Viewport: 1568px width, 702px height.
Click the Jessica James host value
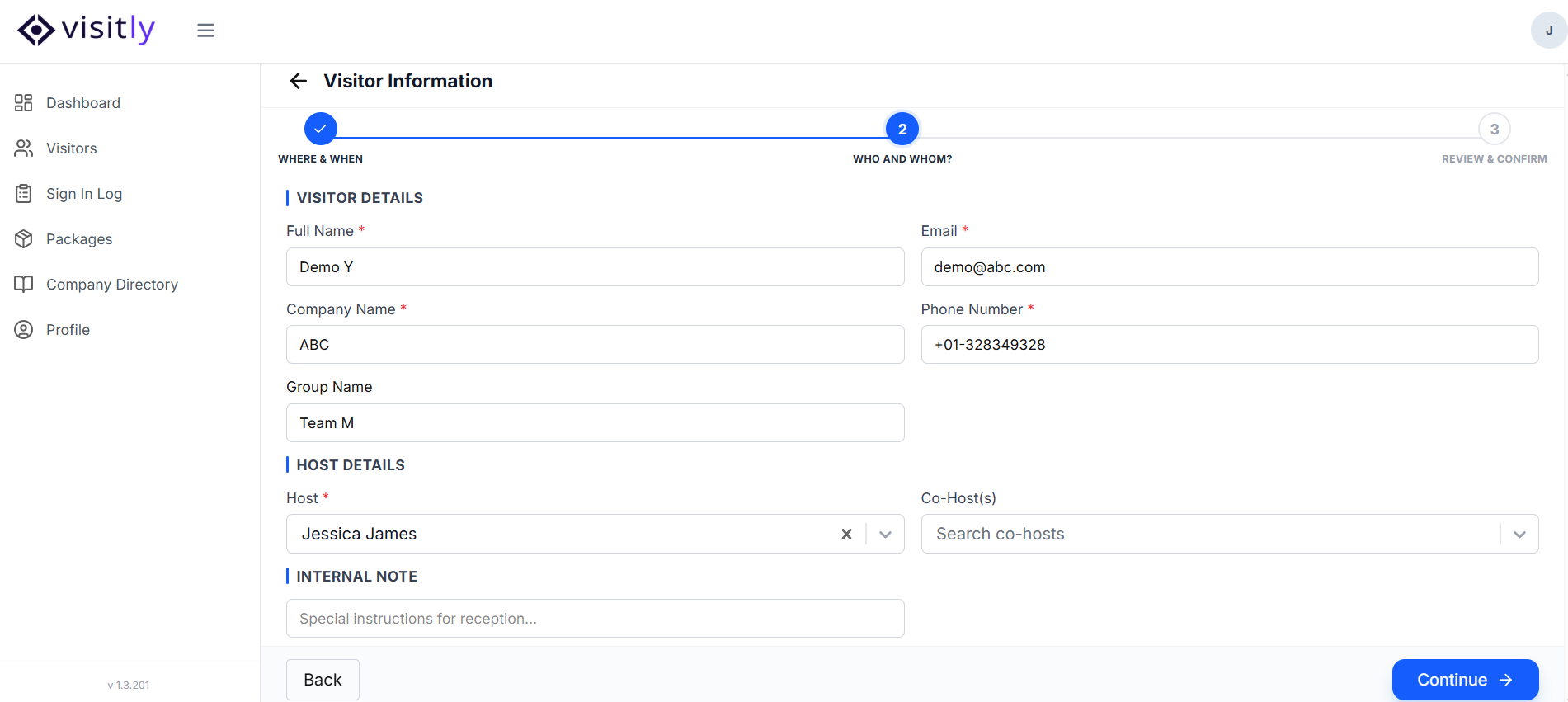(359, 534)
